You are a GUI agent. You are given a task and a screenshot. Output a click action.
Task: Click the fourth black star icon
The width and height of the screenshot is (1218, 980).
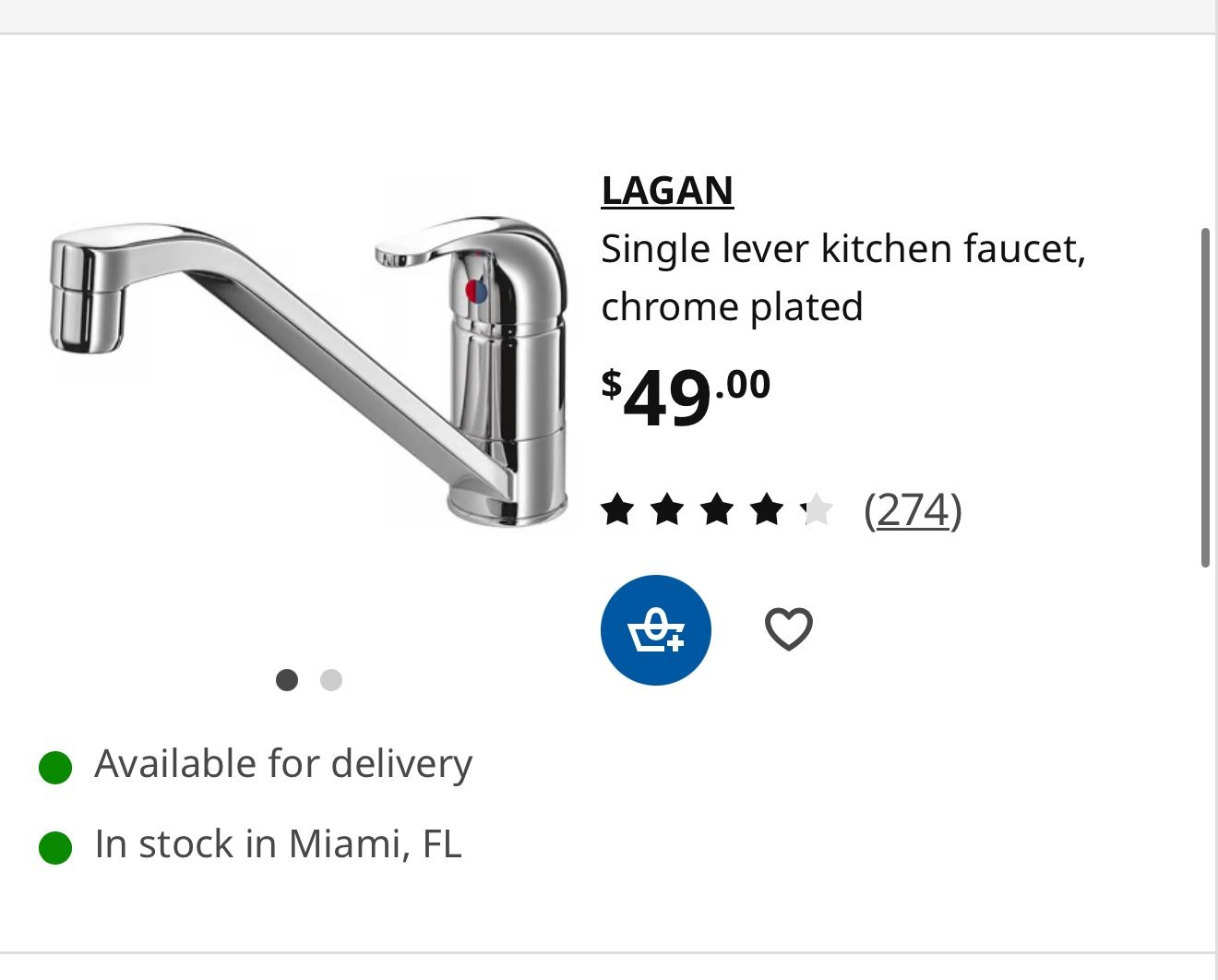pyautogui.click(x=767, y=508)
